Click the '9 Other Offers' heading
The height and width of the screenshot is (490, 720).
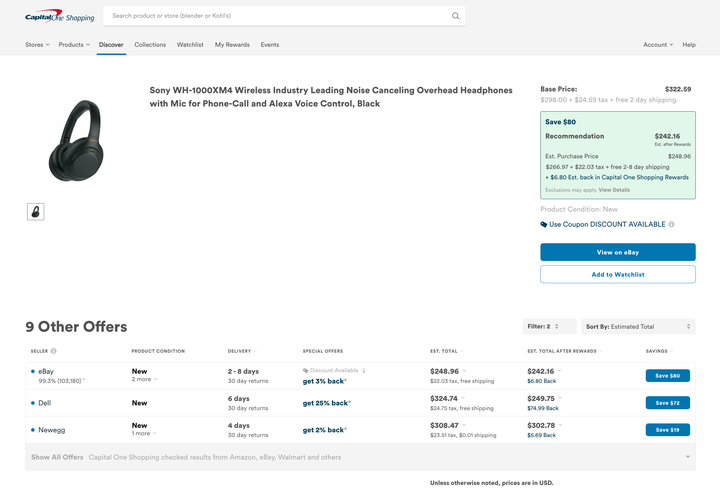pos(76,327)
